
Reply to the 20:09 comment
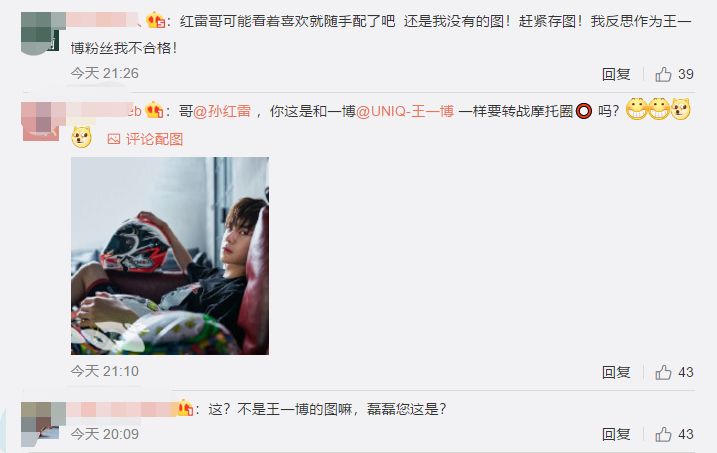point(616,434)
